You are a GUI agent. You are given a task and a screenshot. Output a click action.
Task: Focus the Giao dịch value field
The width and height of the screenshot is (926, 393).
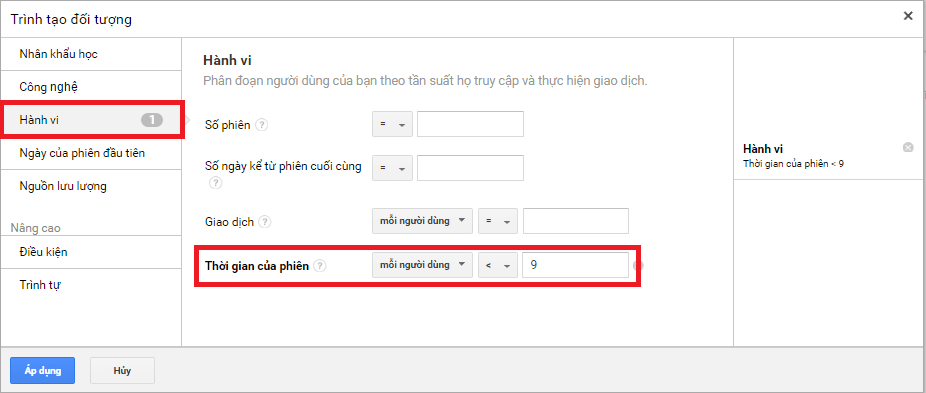[x=576, y=221]
